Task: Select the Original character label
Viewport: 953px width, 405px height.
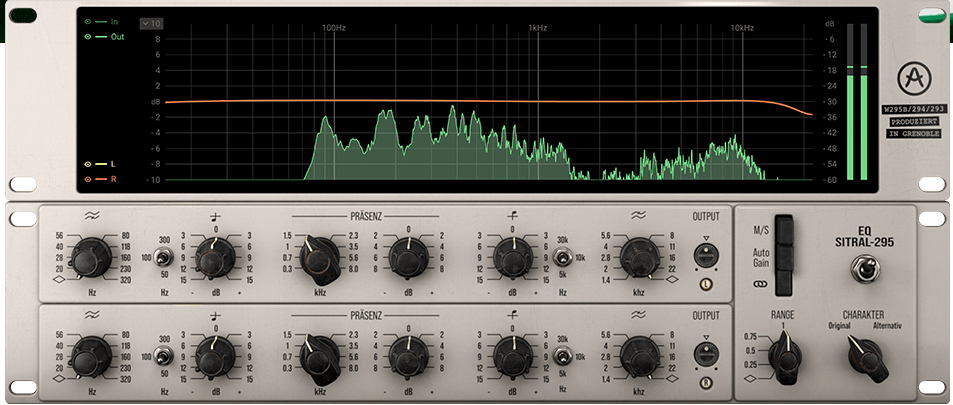Action: (840, 326)
